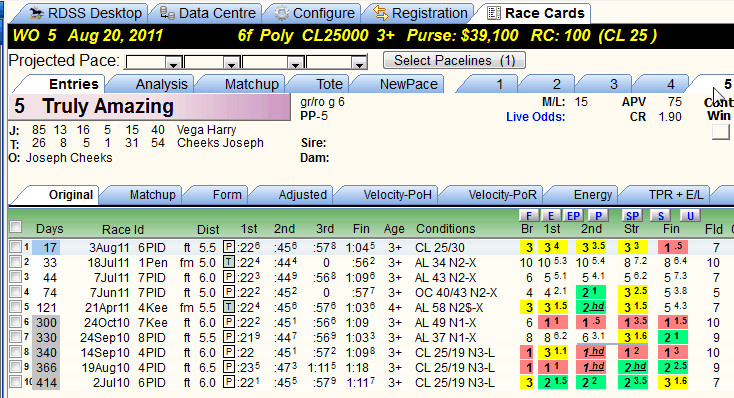
Task: Open the fourth Projected Pace dropdown
Action: click(359, 62)
